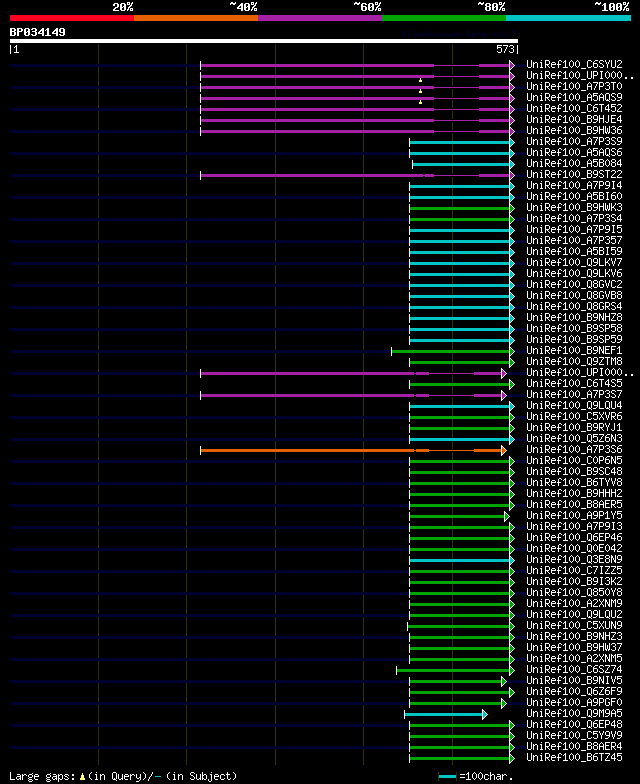This screenshot has height=784, width=640.
Task: Select the UniRef100_A7P9I4 label
Action: 574,186
